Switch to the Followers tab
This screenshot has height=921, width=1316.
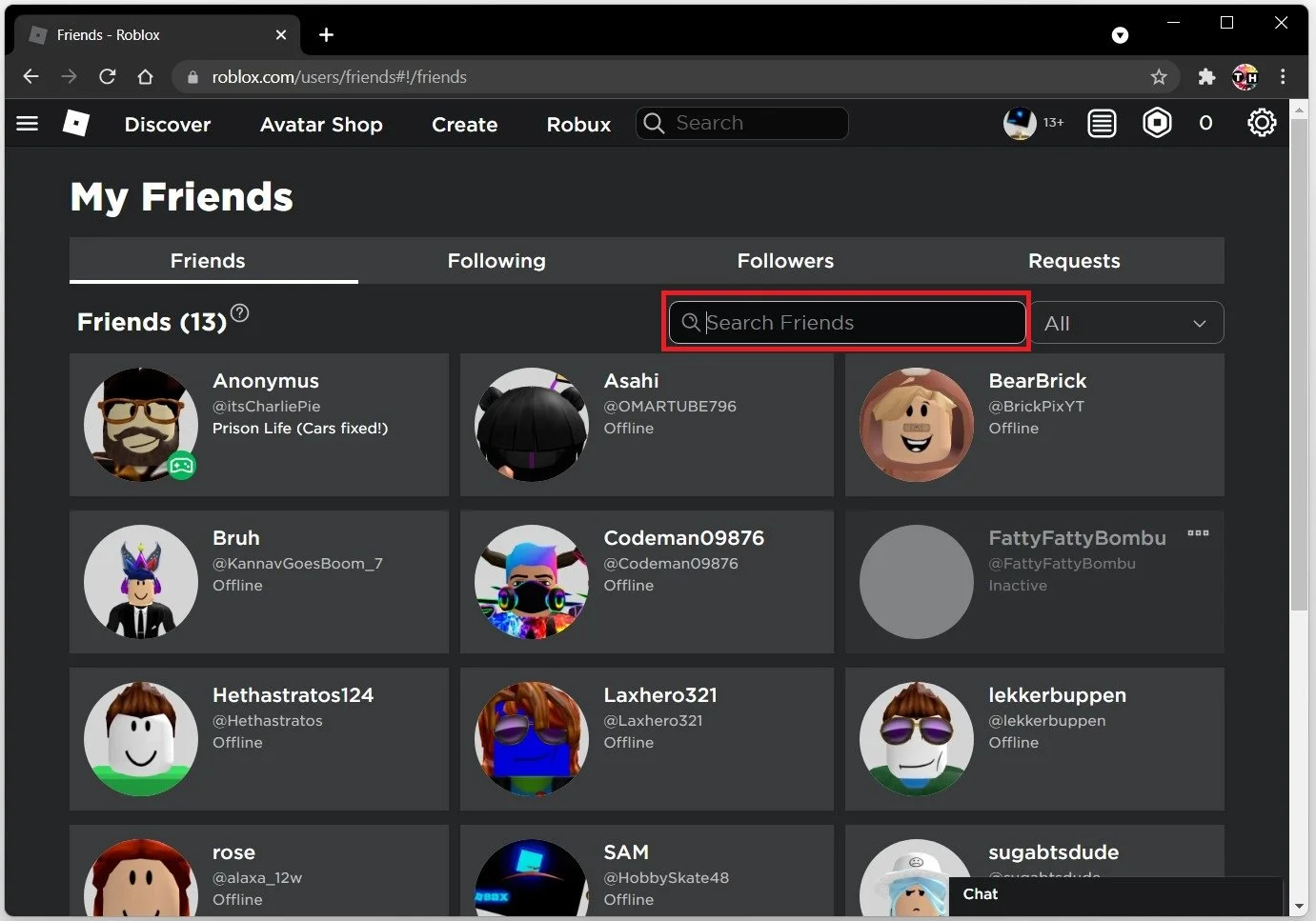pos(785,261)
